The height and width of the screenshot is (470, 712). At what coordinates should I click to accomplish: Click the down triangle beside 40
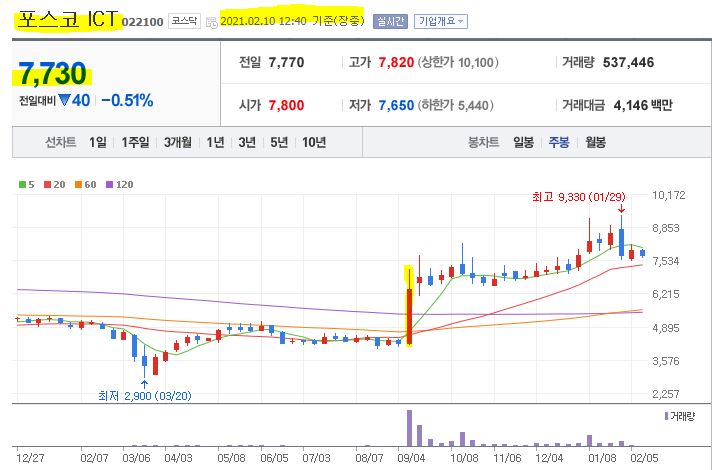(x=64, y=99)
